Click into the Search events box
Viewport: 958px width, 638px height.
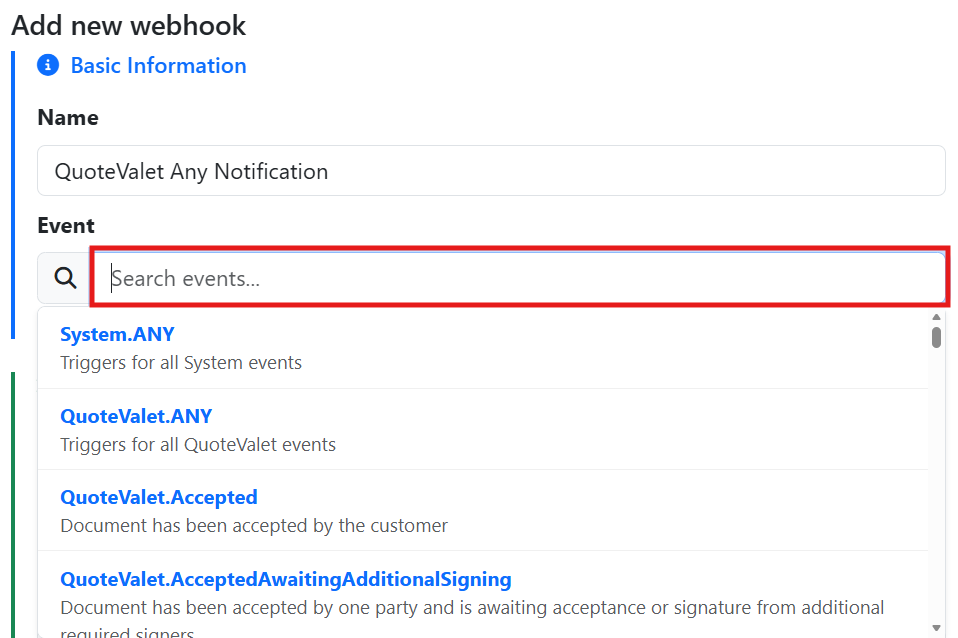coord(520,278)
